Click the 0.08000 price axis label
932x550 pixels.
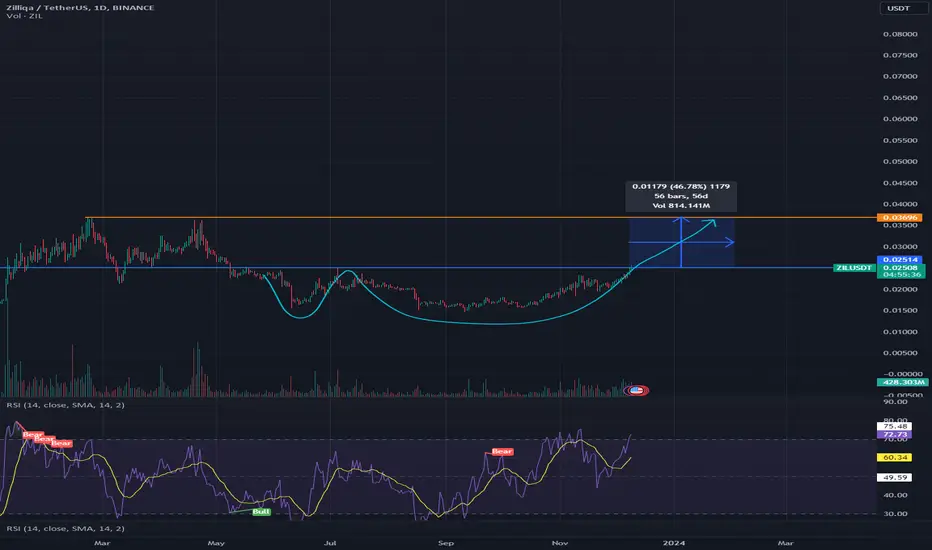pyautogui.click(x=900, y=34)
